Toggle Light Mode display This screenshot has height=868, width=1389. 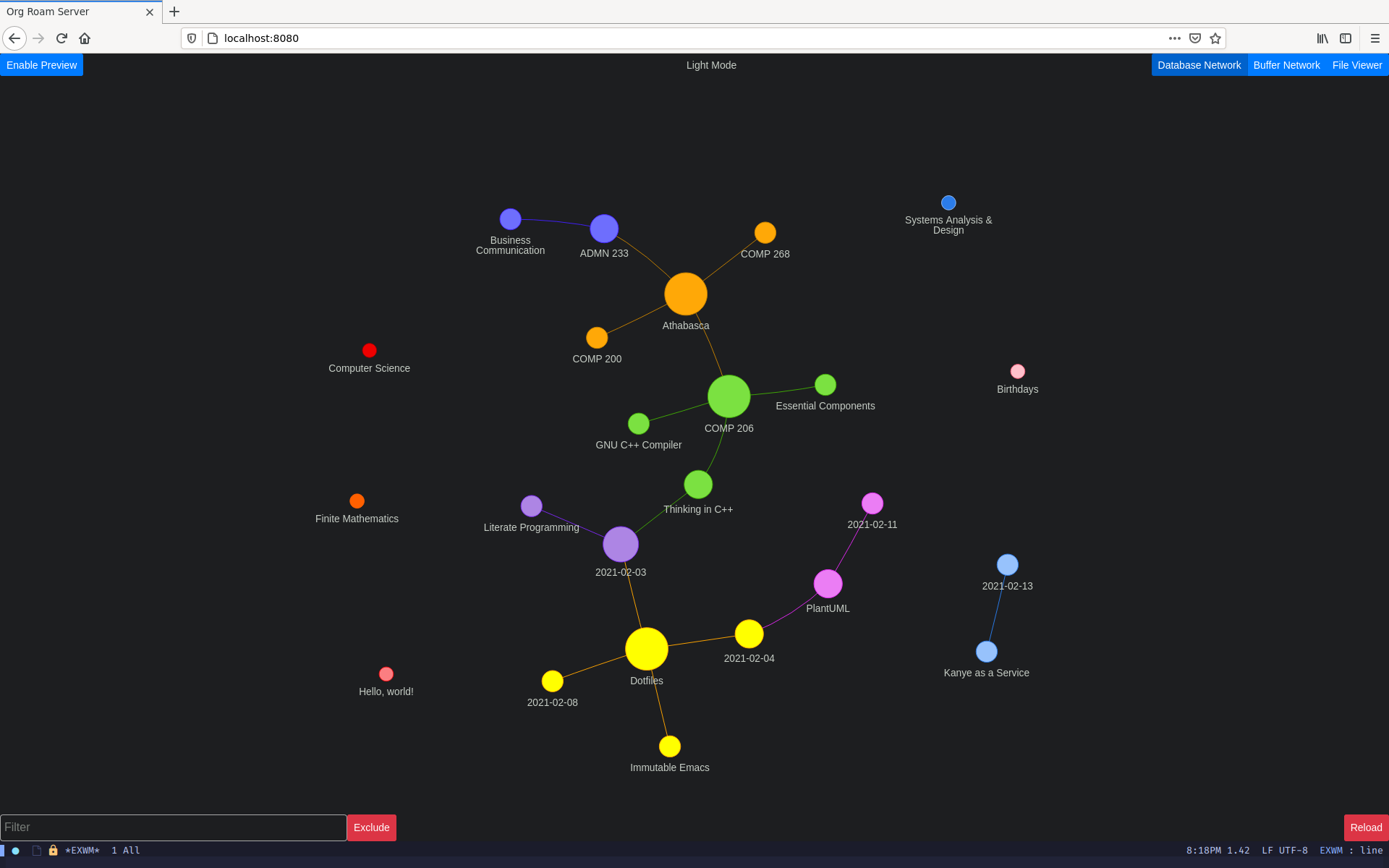(711, 65)
